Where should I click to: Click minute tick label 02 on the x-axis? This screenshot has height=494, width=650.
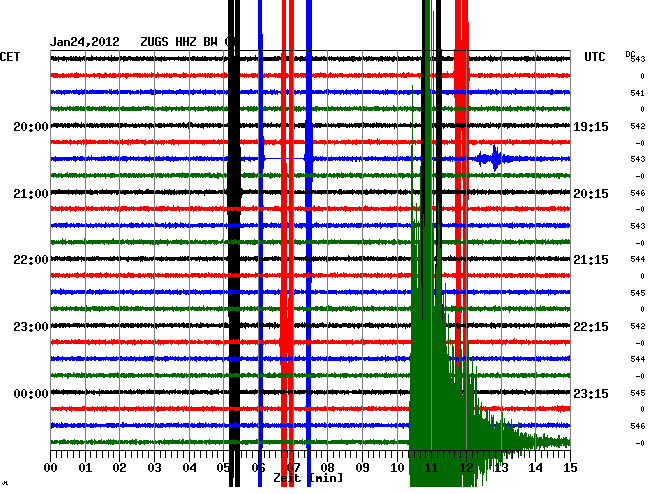119,468
